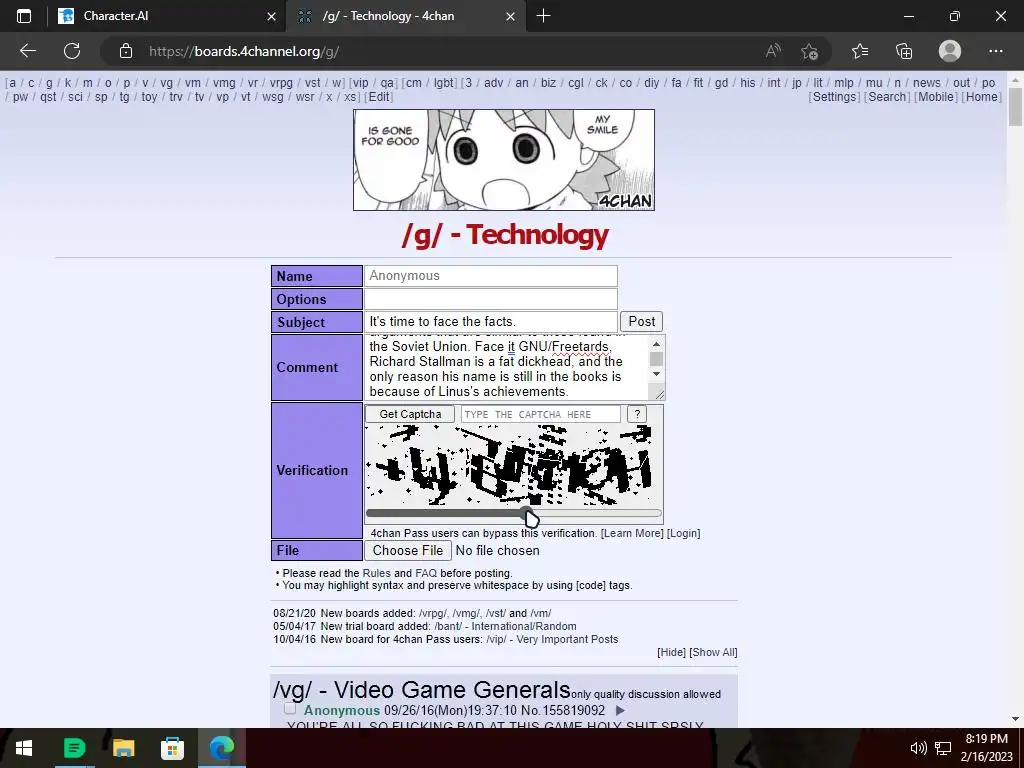Click comment box scroll down arrow
The width and height of the screenshot is (1024, 768).
656,374
